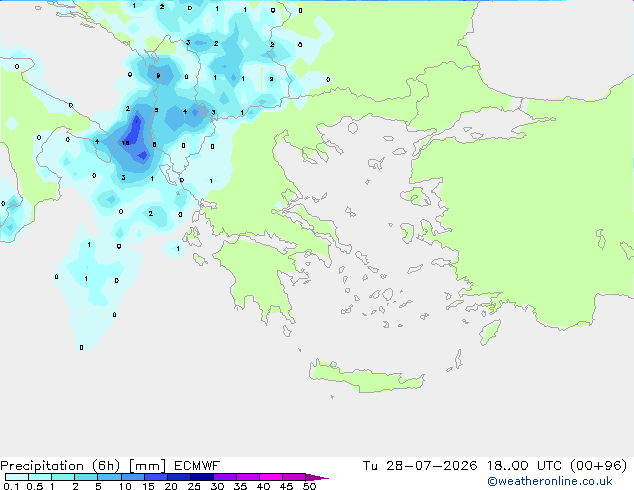This screenshot has width=634, height=490.
Task: Click the forecast date 'Tu 28-07-2026' text
Action: pos(420,466)
